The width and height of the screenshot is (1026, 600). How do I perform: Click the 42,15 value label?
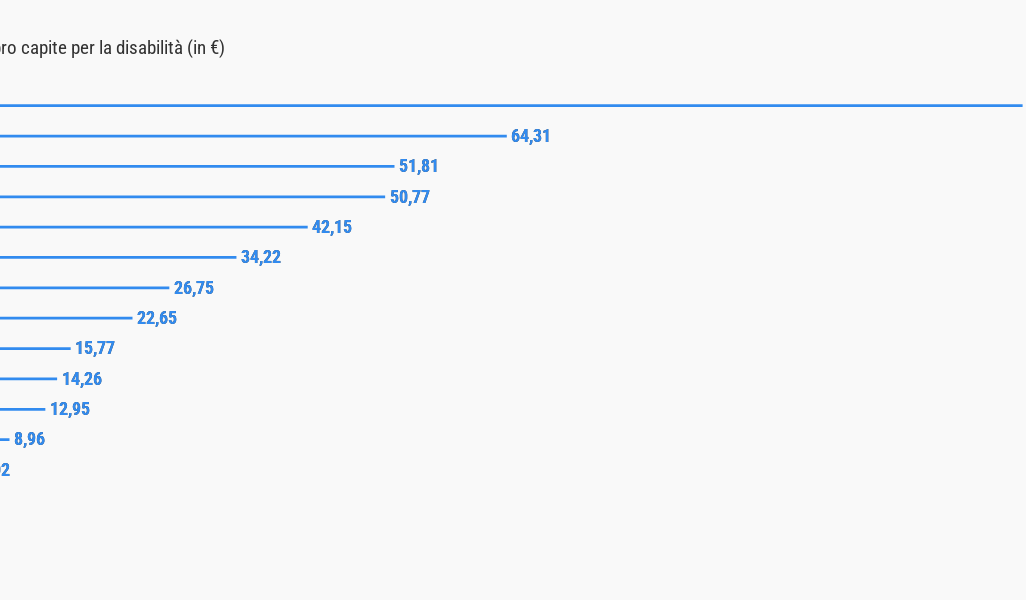click(332, 227)
